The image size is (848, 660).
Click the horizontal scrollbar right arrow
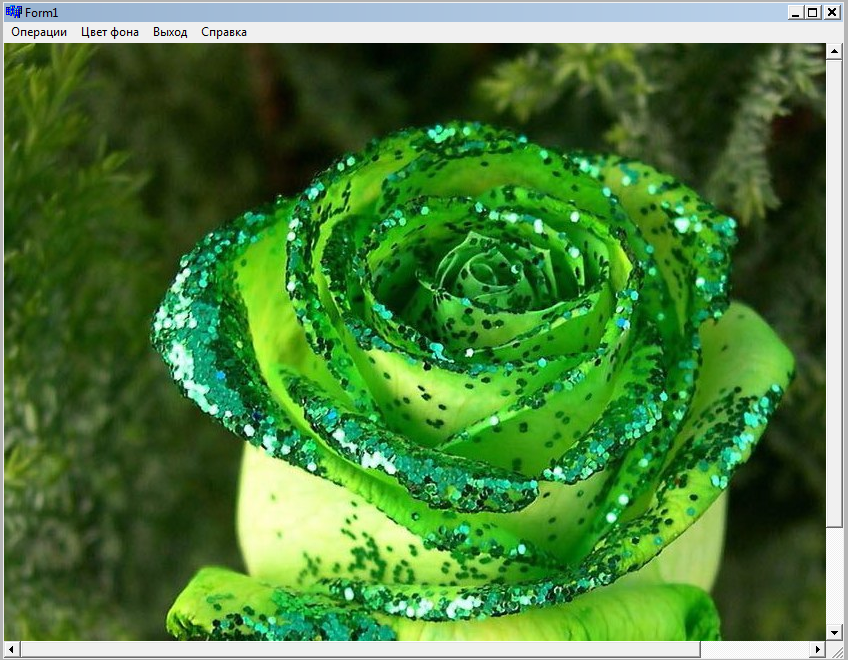[818, 649]
